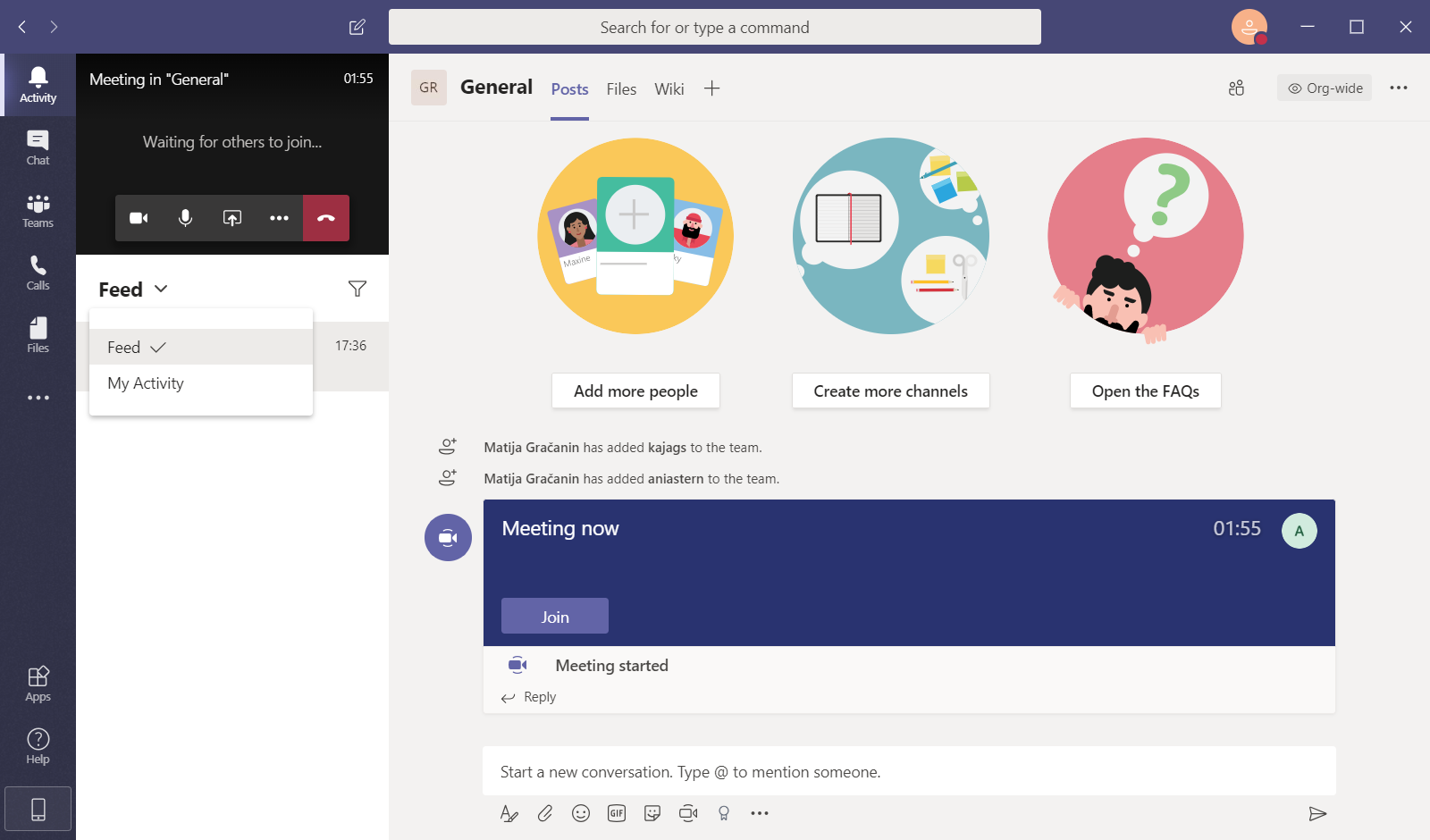Add a new tab with plus icon

711,88
